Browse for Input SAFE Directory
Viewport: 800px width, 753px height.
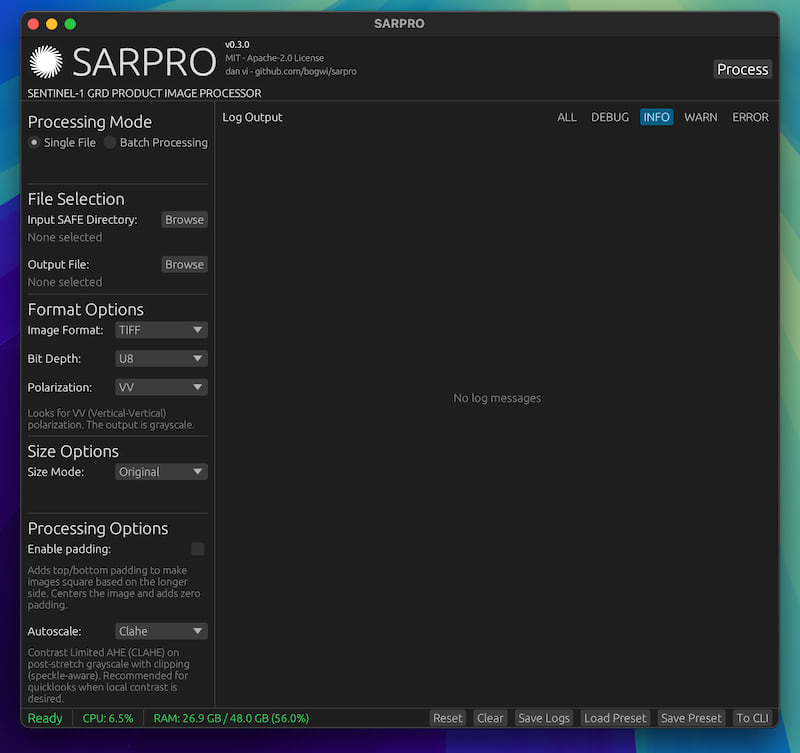click(184, 219)
